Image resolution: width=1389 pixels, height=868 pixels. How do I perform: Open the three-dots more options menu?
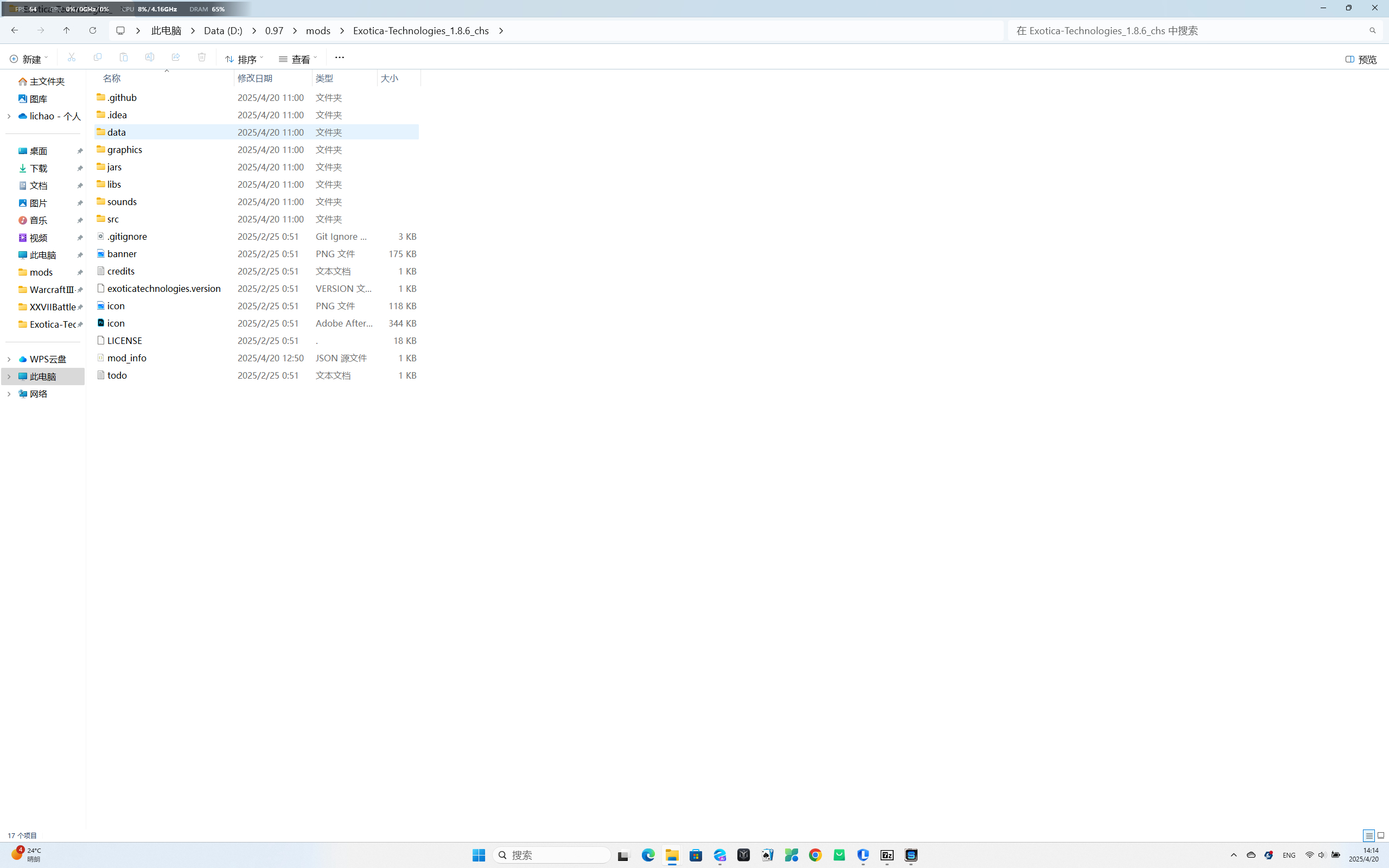(339, 58)
